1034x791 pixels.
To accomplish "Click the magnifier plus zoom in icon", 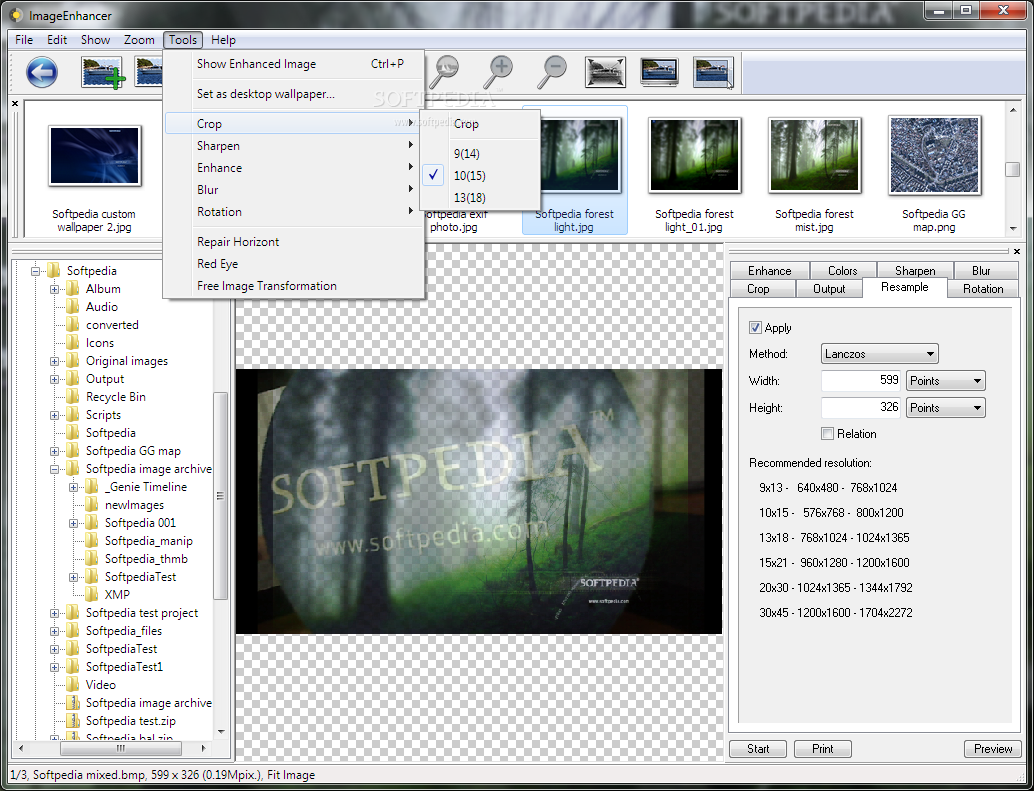I will [499, 72].
